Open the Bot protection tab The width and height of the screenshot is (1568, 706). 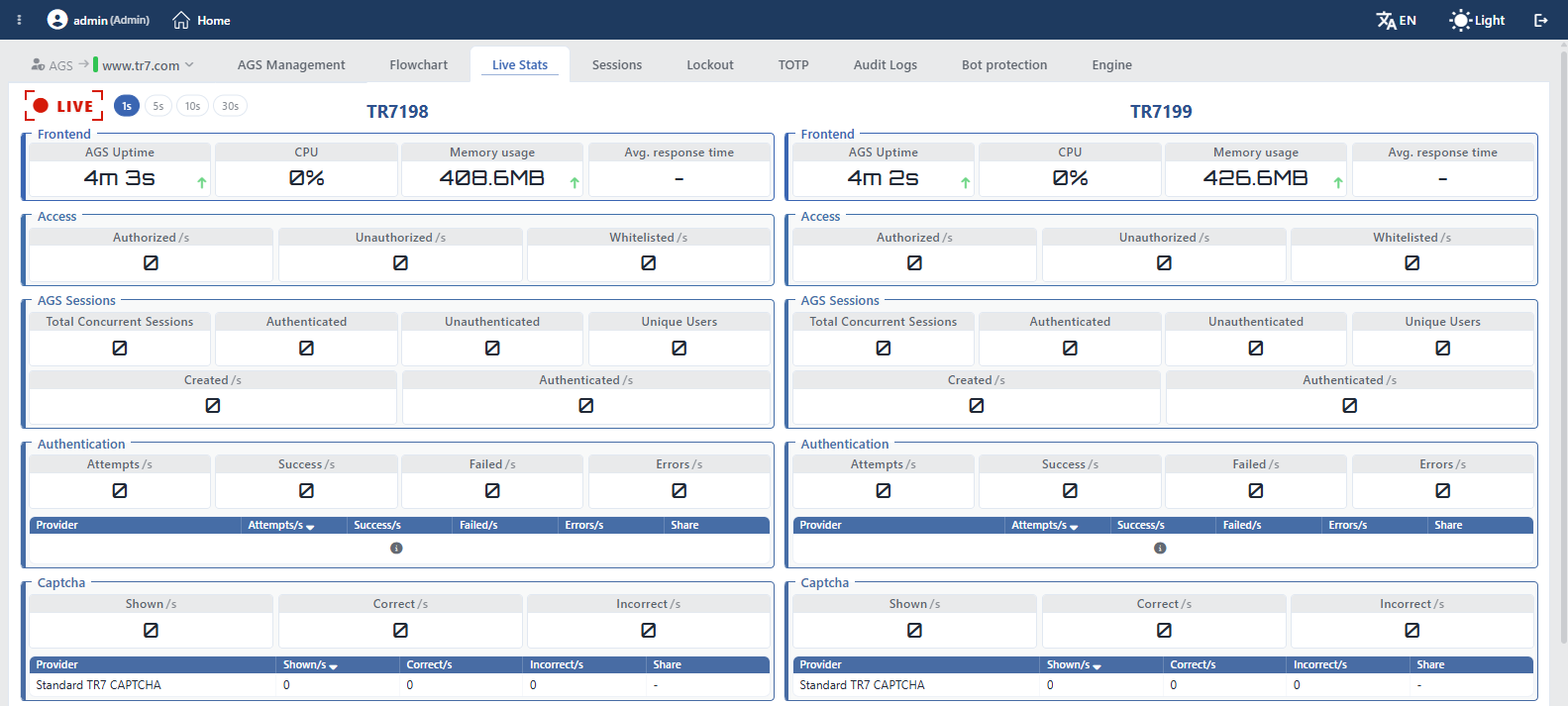tap(1004, 64)
